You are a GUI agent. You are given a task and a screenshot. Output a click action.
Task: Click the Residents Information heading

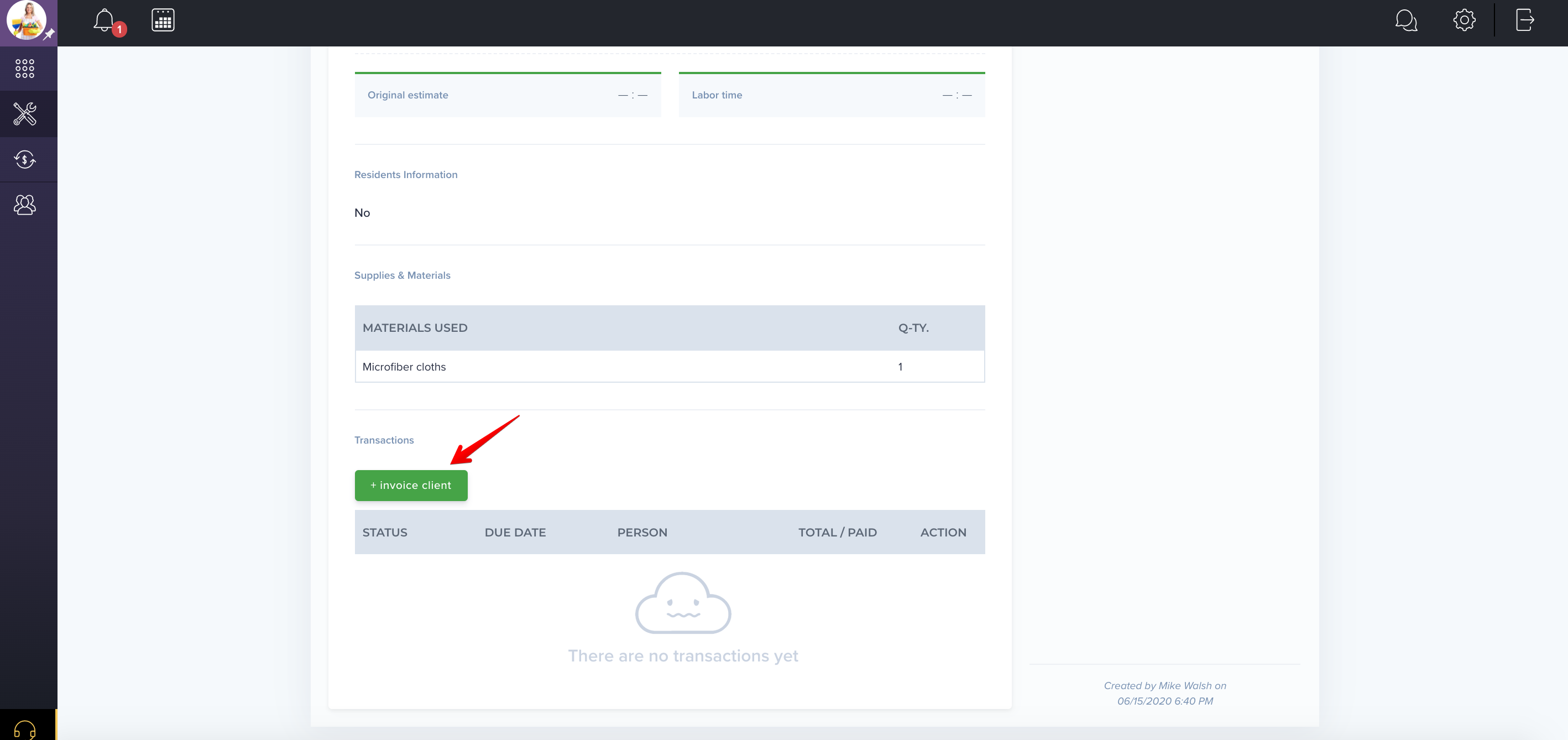[406, 175]
